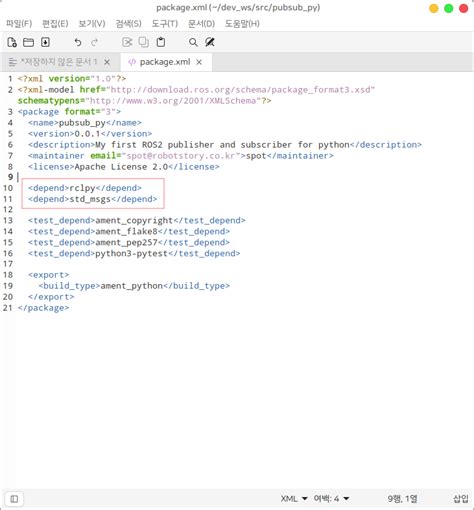The height and width of the screenshot is (510, 474).
Task: Click ament_copyright on line 13
Action: [x=134, y=221]
